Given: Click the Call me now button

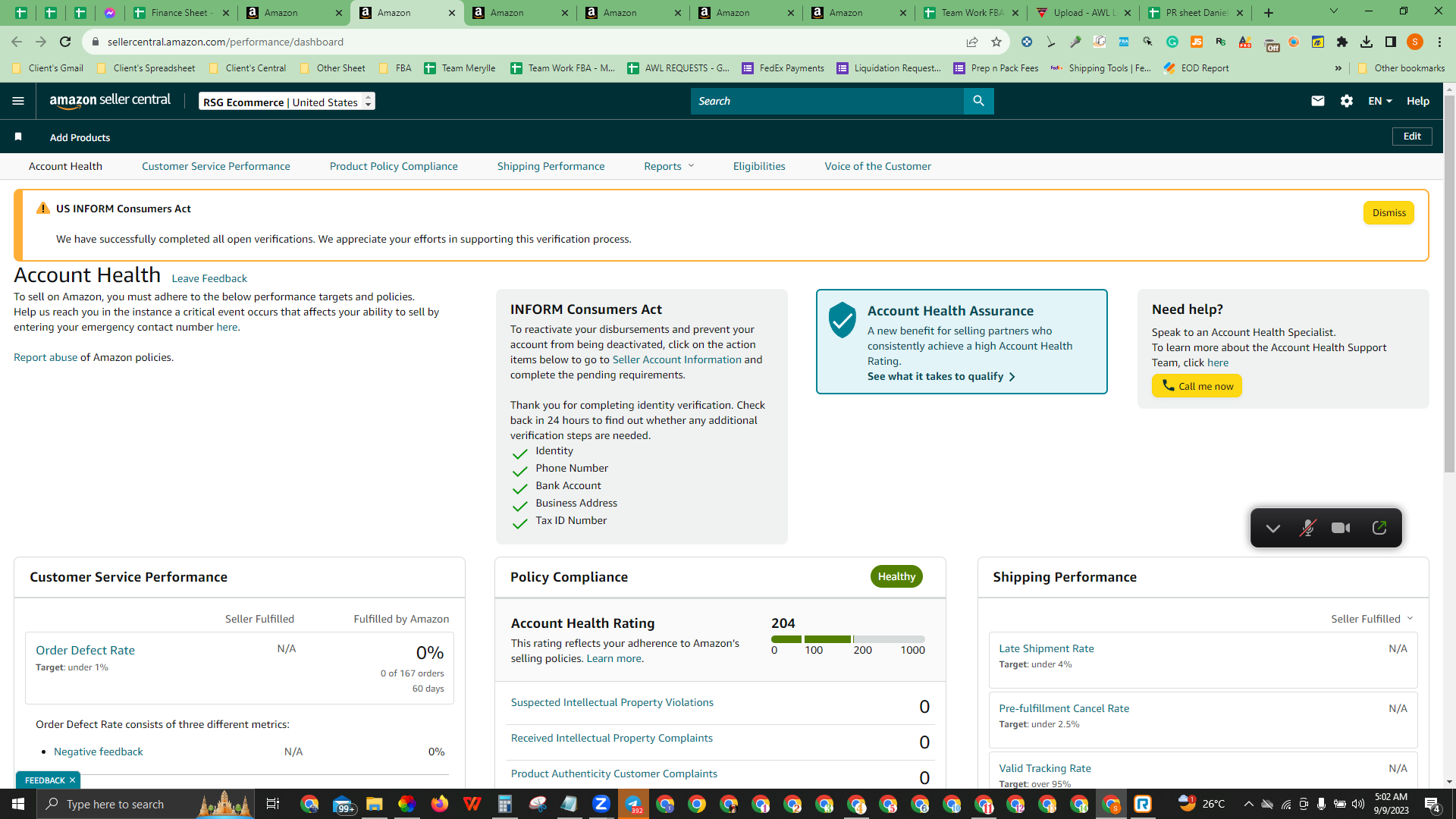Looking at the screenshot, I should click(x=1197, y=386).
